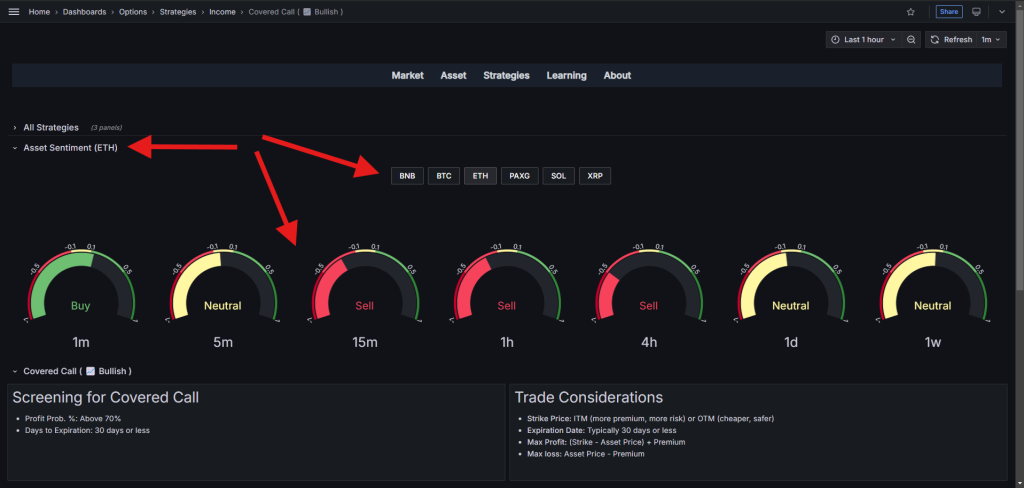Click 'Profit Prob. %: Above 70%' text
1024x488 pixels.
pyautogui.click(x=73, y=419)
